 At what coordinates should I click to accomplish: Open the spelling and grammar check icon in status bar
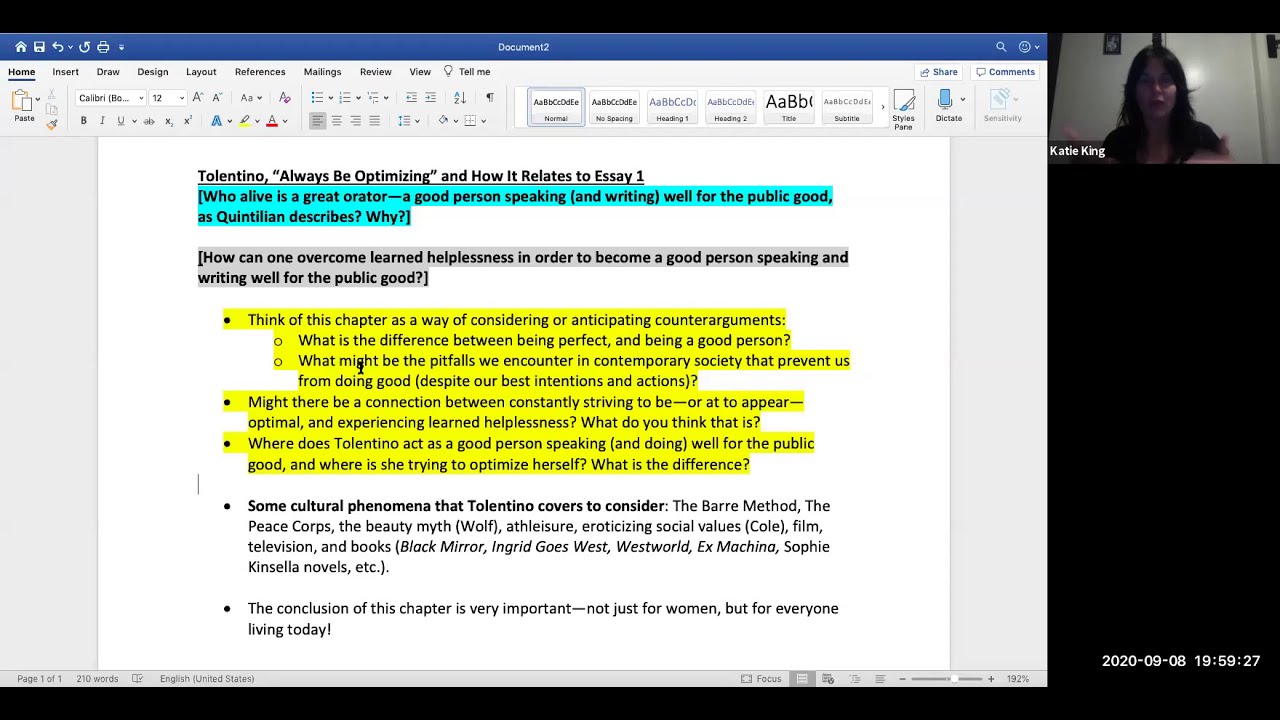(138, 679)
